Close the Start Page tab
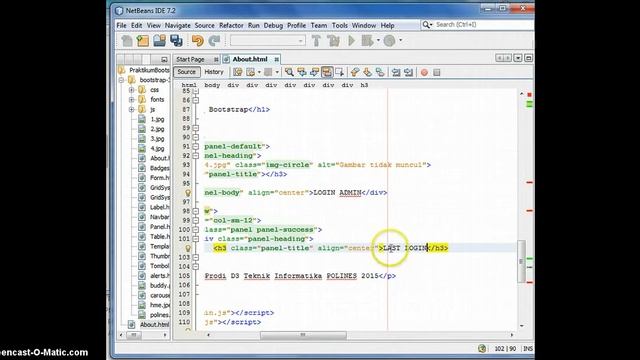The width and height of the screenshot is (640, 360). pyautogui.click(x=216, y=60)
